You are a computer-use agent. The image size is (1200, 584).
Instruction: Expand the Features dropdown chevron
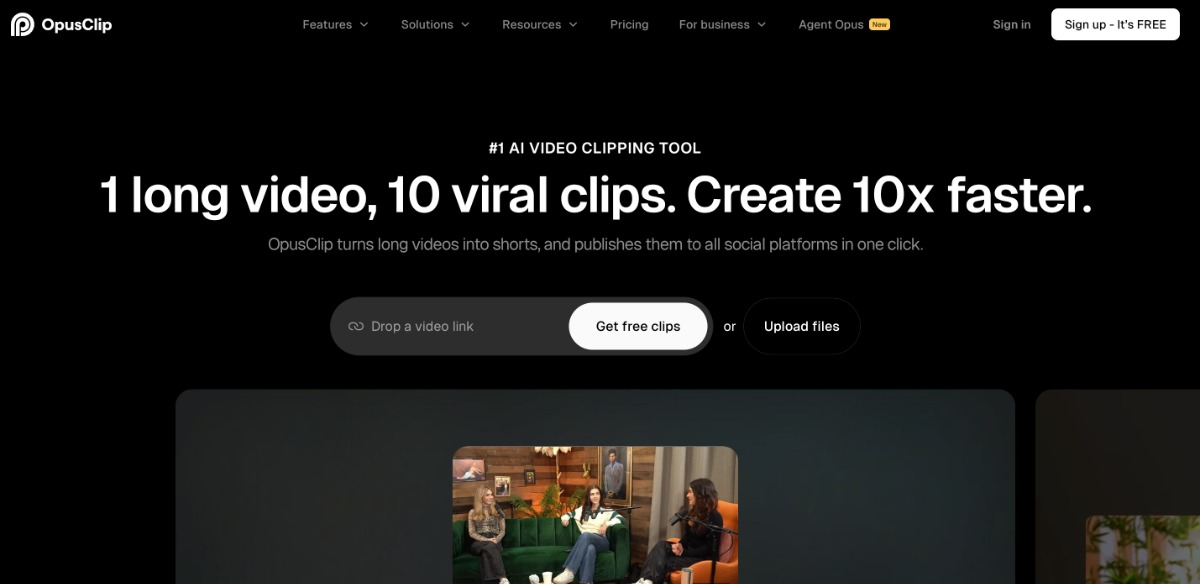364,24
